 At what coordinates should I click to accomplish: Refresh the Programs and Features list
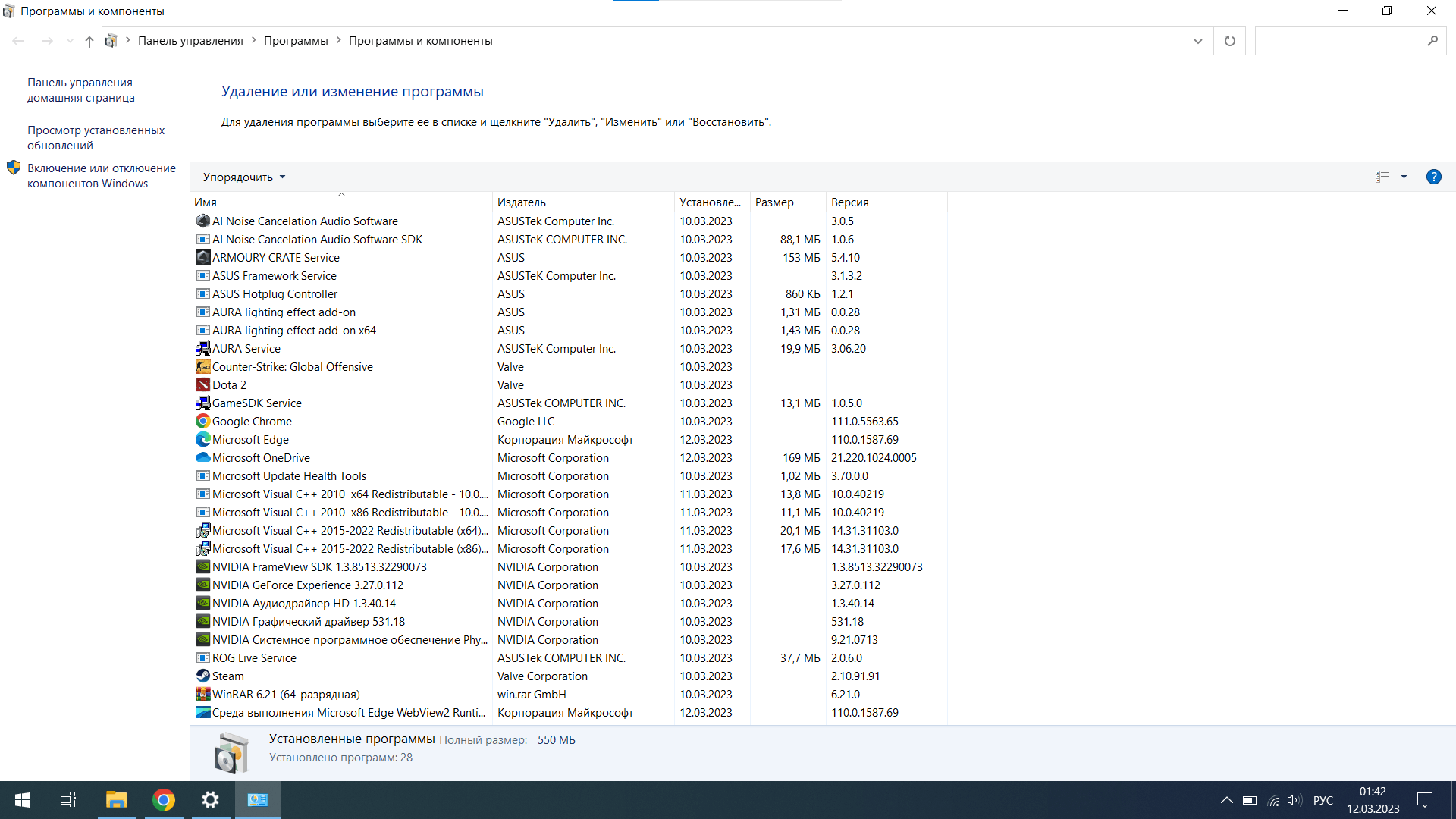1229,41
